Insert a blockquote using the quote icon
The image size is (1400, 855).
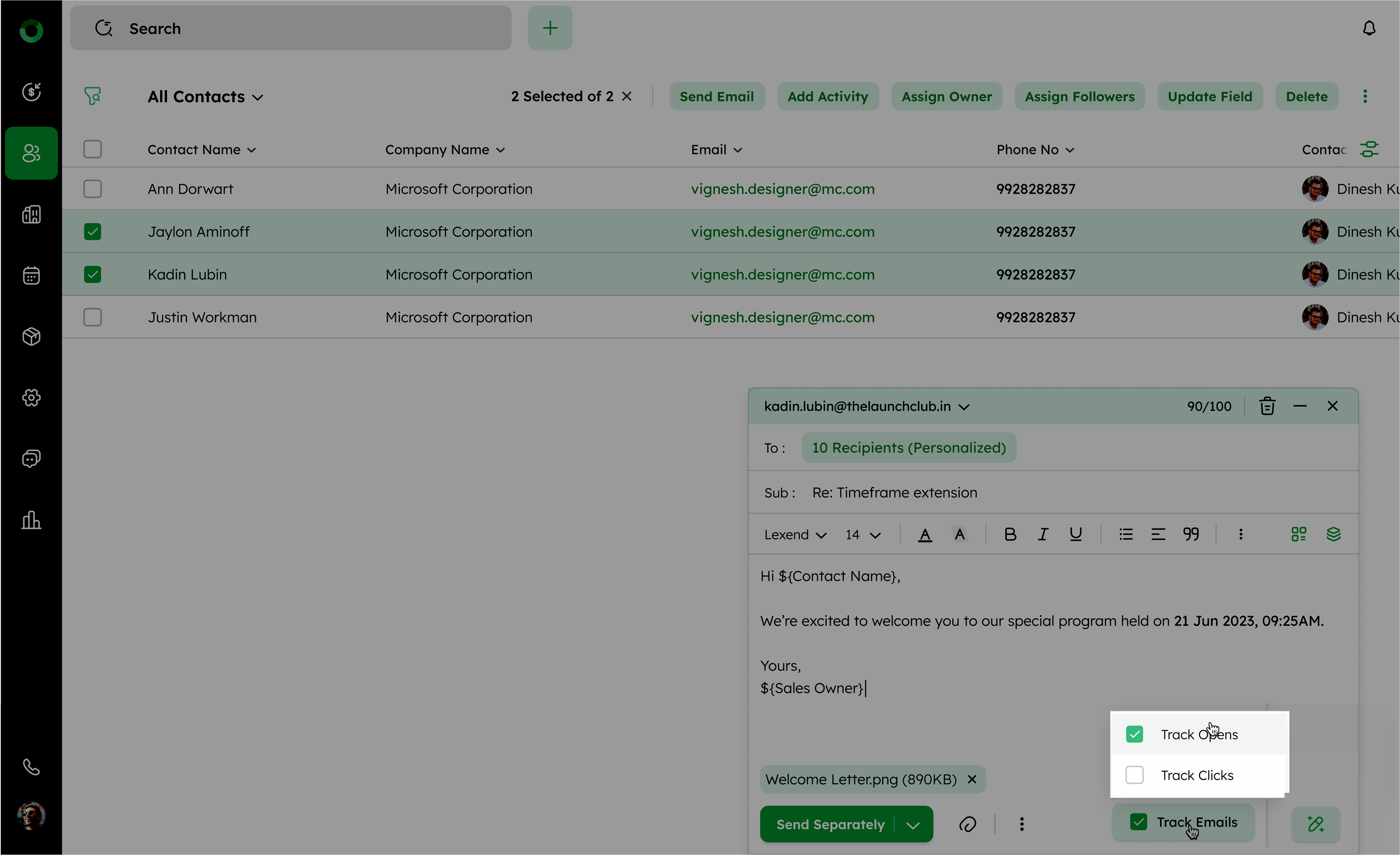tap(1191, 534)
